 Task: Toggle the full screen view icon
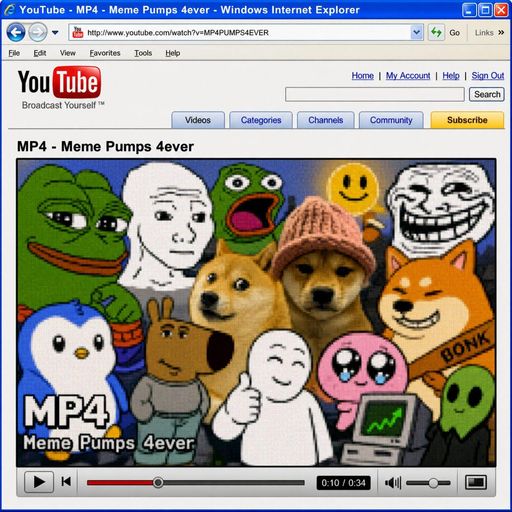pos(476,482)
